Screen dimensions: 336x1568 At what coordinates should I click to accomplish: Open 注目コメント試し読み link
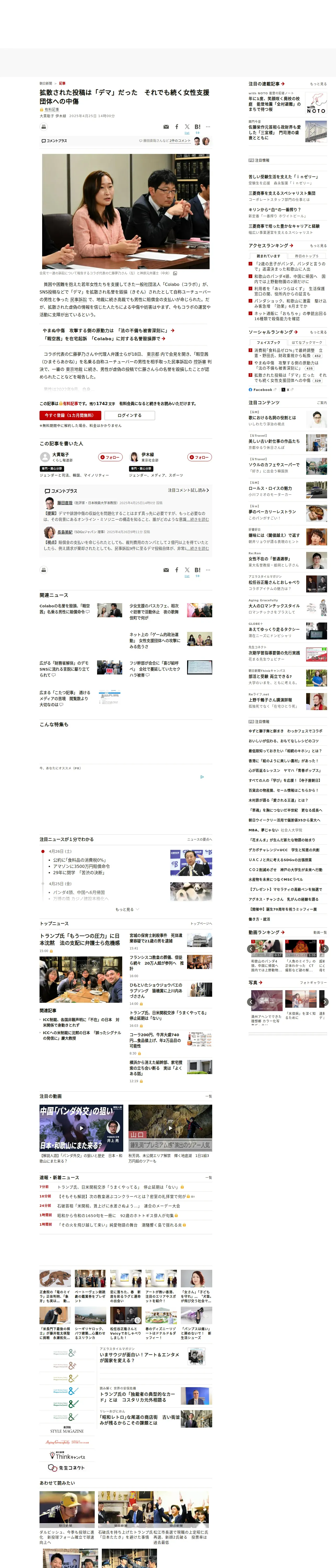pyautogui.click(x=188, y=490)
